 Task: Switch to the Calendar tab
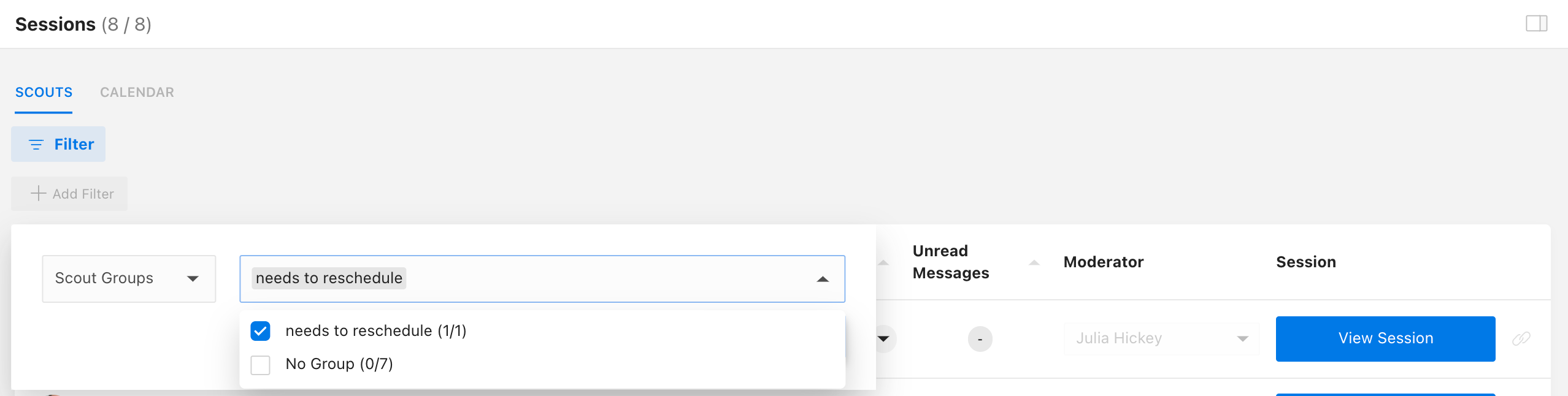coord(137,93)
